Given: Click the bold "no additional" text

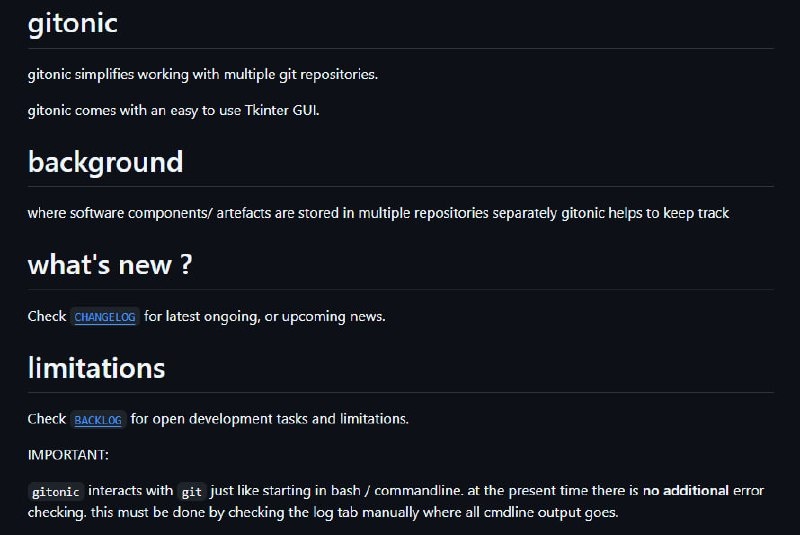Looking at the screenshot, I should coord(685,491).
